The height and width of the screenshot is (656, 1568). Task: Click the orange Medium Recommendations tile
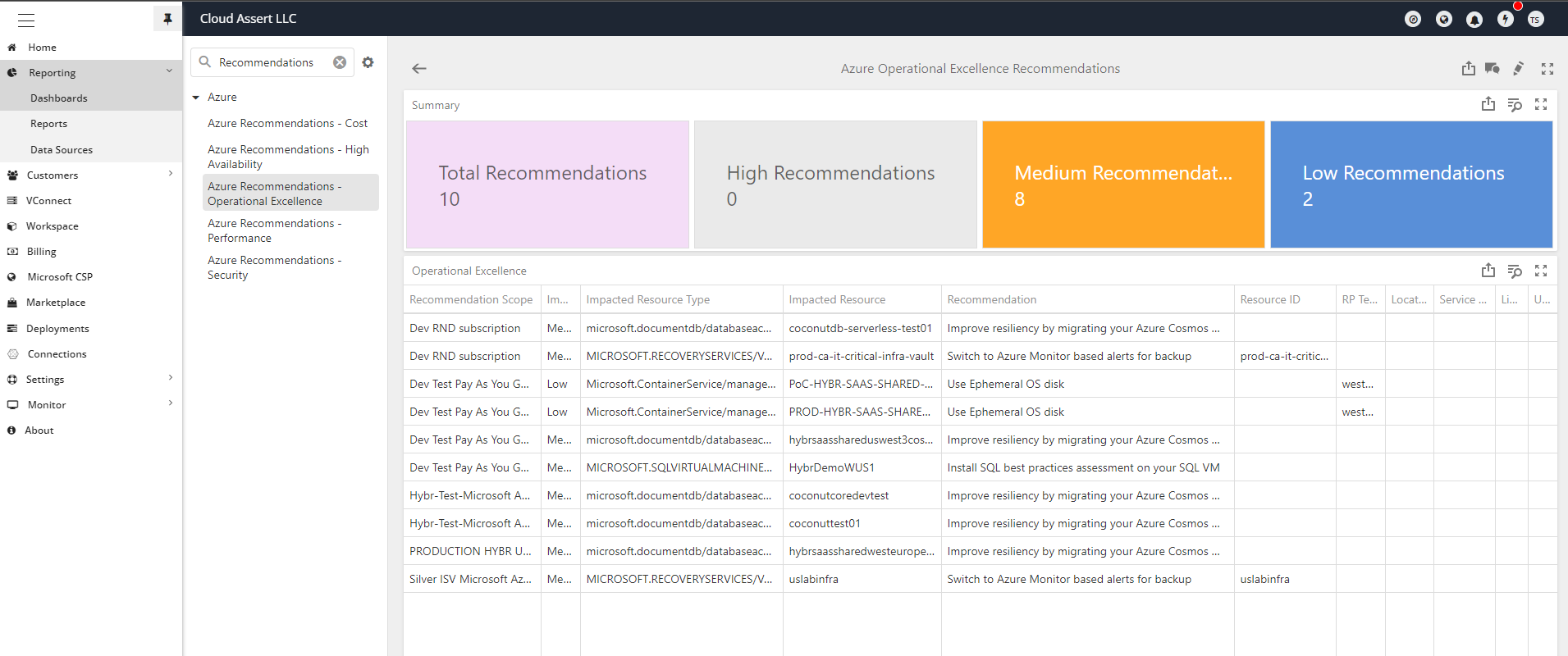(1122, 184)
